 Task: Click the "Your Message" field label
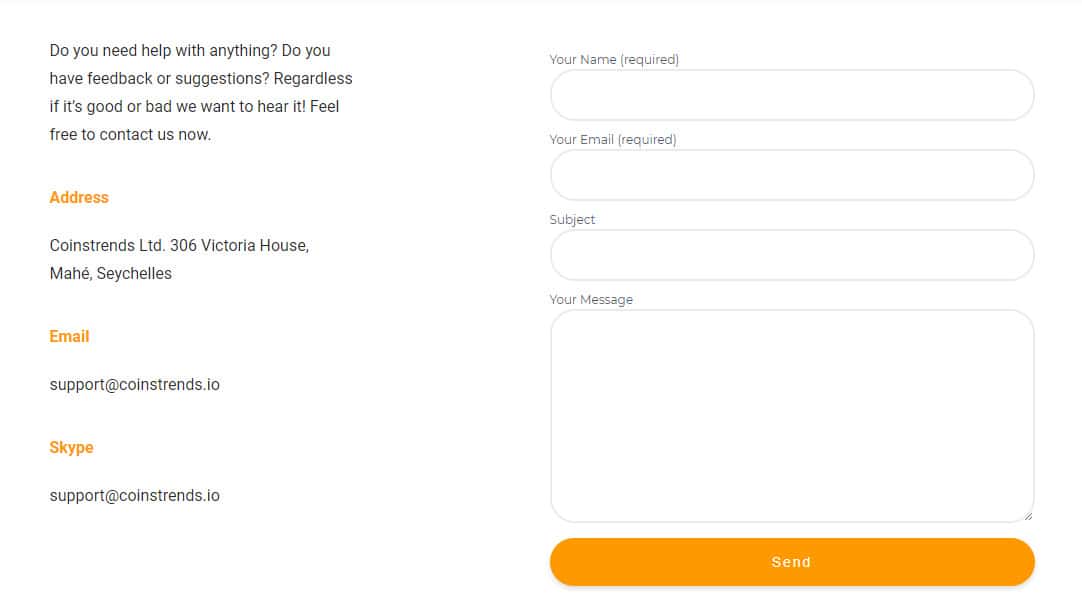591,300
